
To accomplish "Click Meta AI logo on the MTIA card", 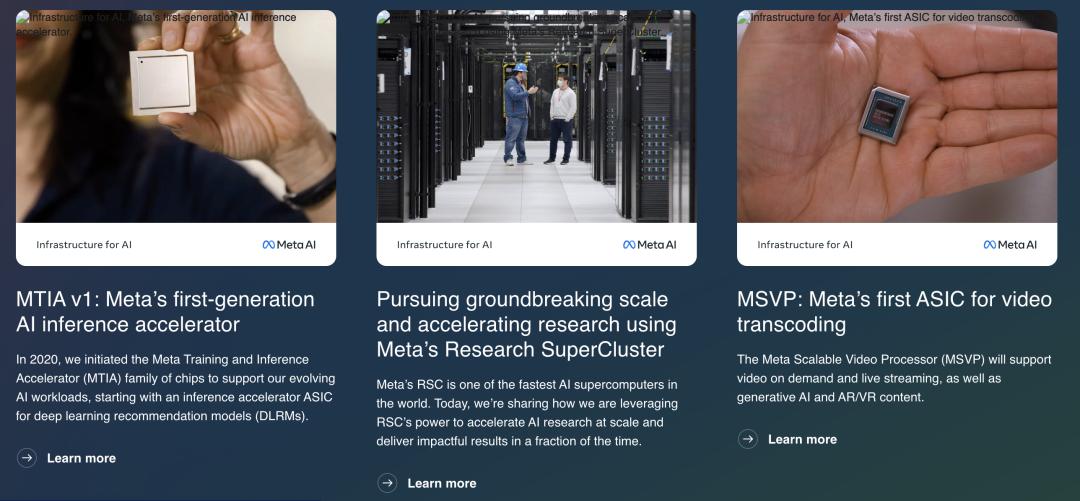I will 289,245.
